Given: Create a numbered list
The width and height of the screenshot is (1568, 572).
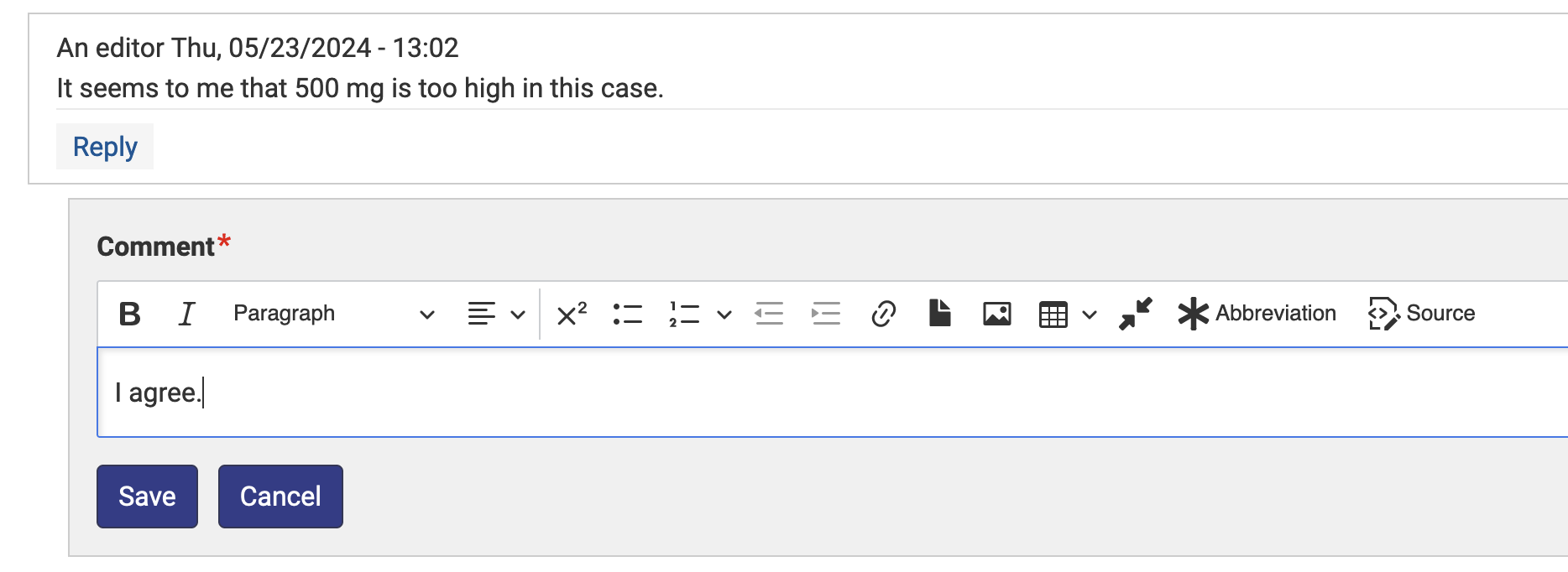Looking at the screenshot, I should 682,314.
